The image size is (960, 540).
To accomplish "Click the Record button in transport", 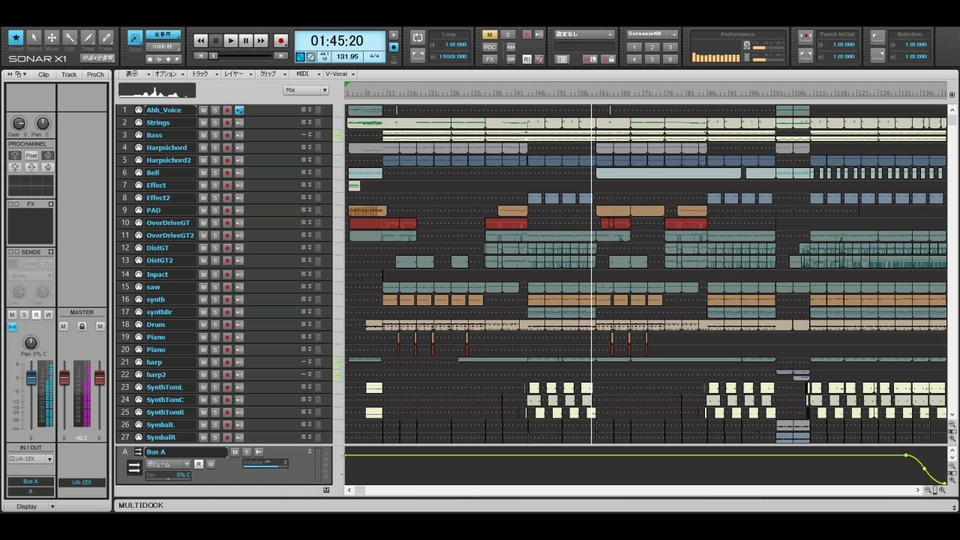I will 280,41.
